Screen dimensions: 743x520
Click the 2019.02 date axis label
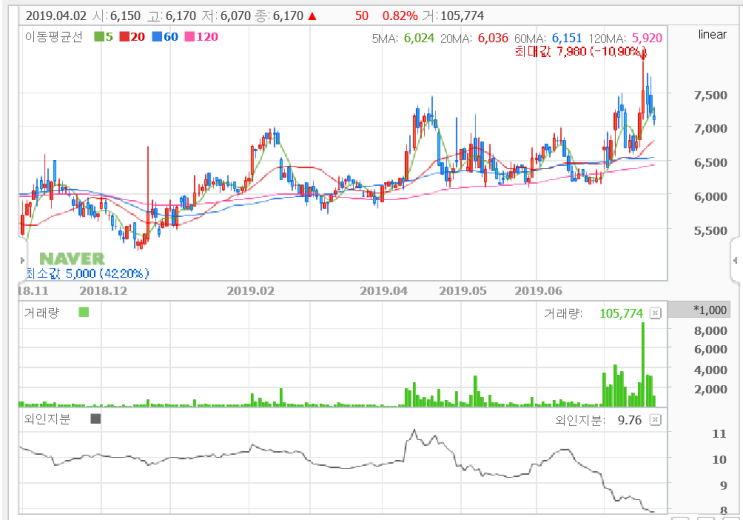click(x=250, y=291)
